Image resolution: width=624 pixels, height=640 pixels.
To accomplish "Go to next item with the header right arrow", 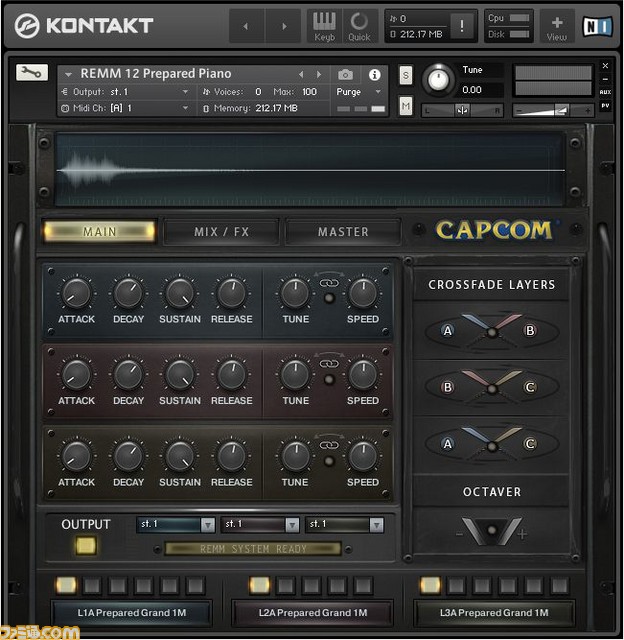I will pos(284,26).
